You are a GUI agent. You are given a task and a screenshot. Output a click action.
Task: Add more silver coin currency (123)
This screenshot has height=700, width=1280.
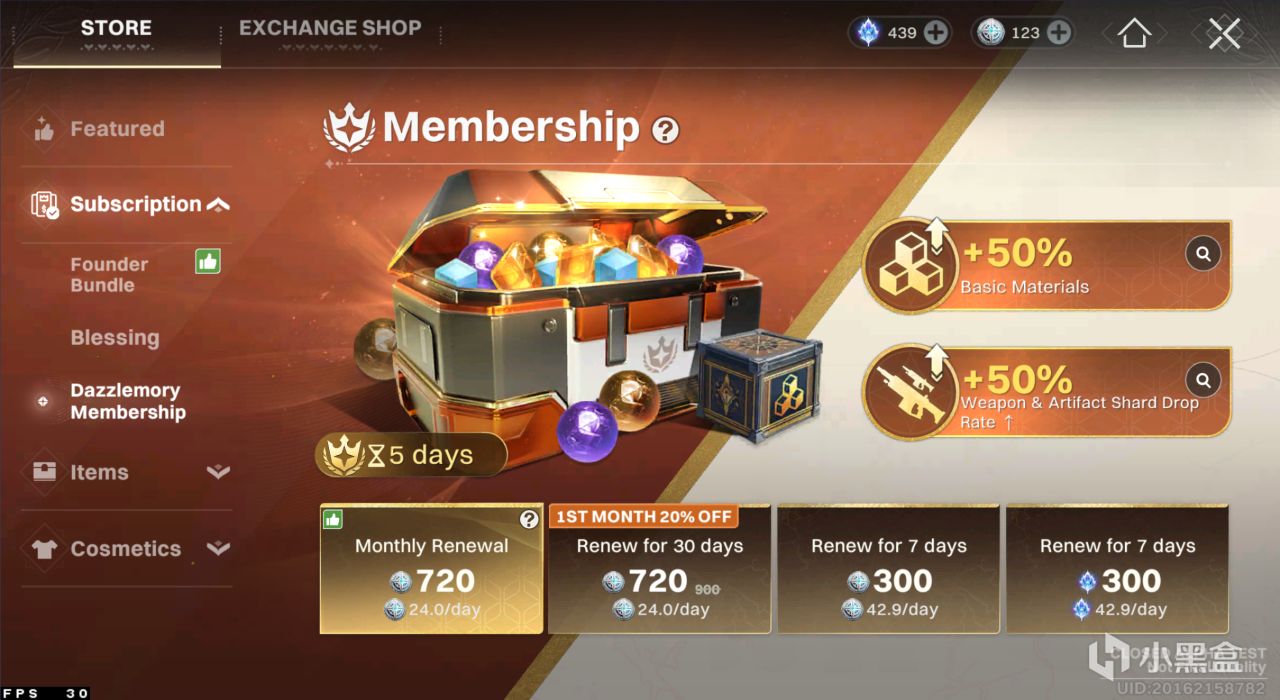tap(1059, 33)
